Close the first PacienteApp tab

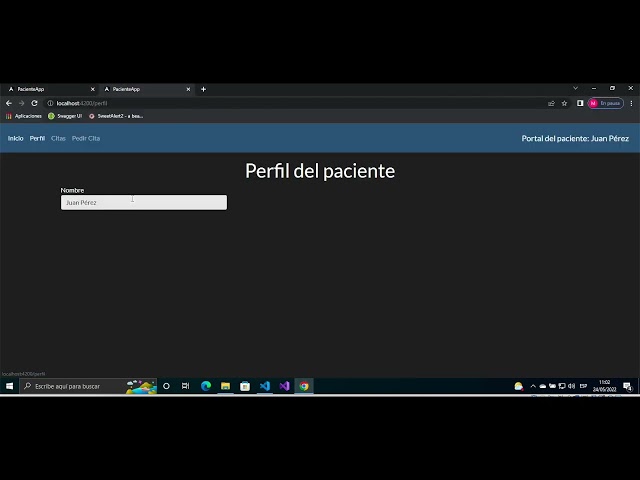click(x=93, y=89)
